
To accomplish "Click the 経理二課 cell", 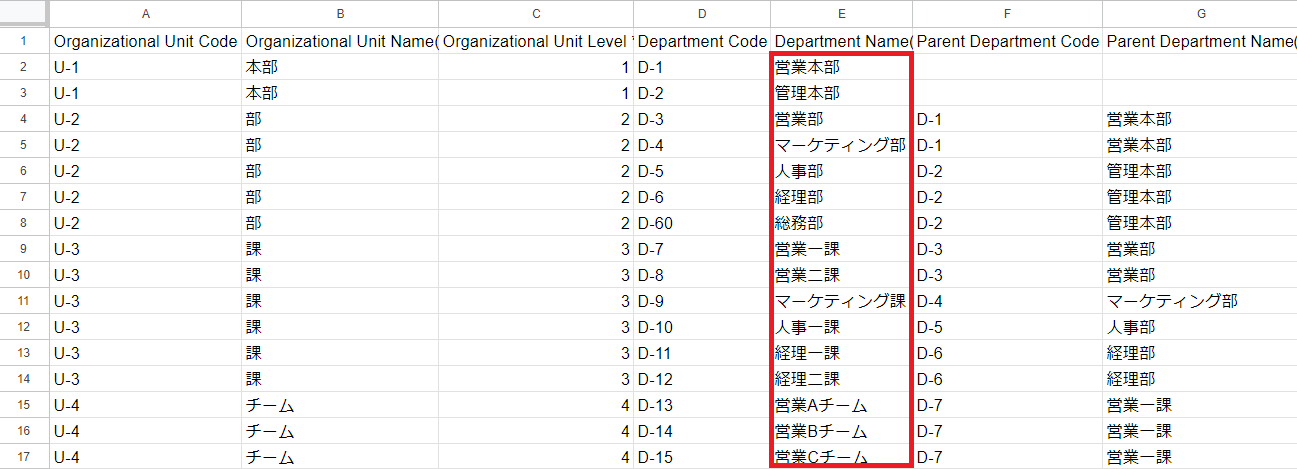I will click(840, 379).
